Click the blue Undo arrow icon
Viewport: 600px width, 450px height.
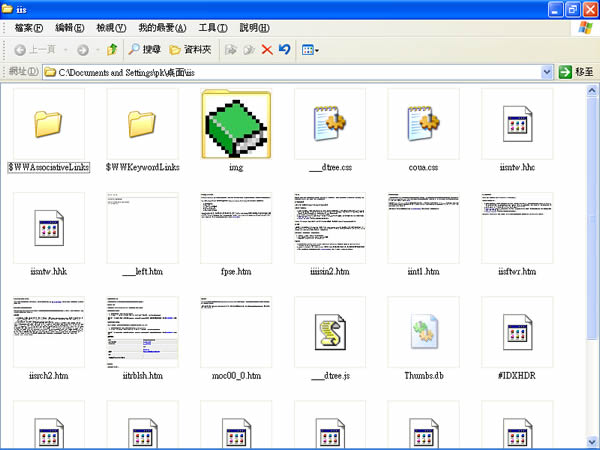[284, 49]
